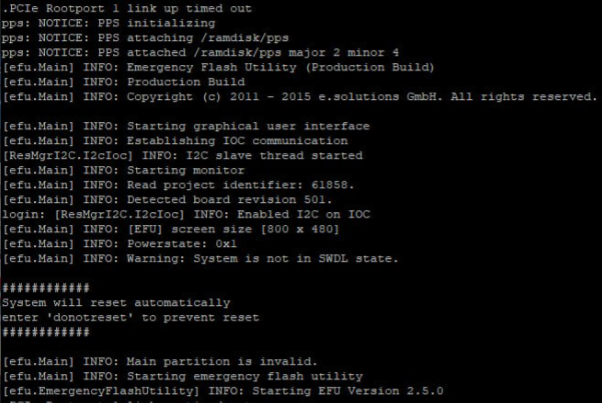602x403 pixels.
Task: Click the e.solutions GmbH copyright line
Action: 300,96
